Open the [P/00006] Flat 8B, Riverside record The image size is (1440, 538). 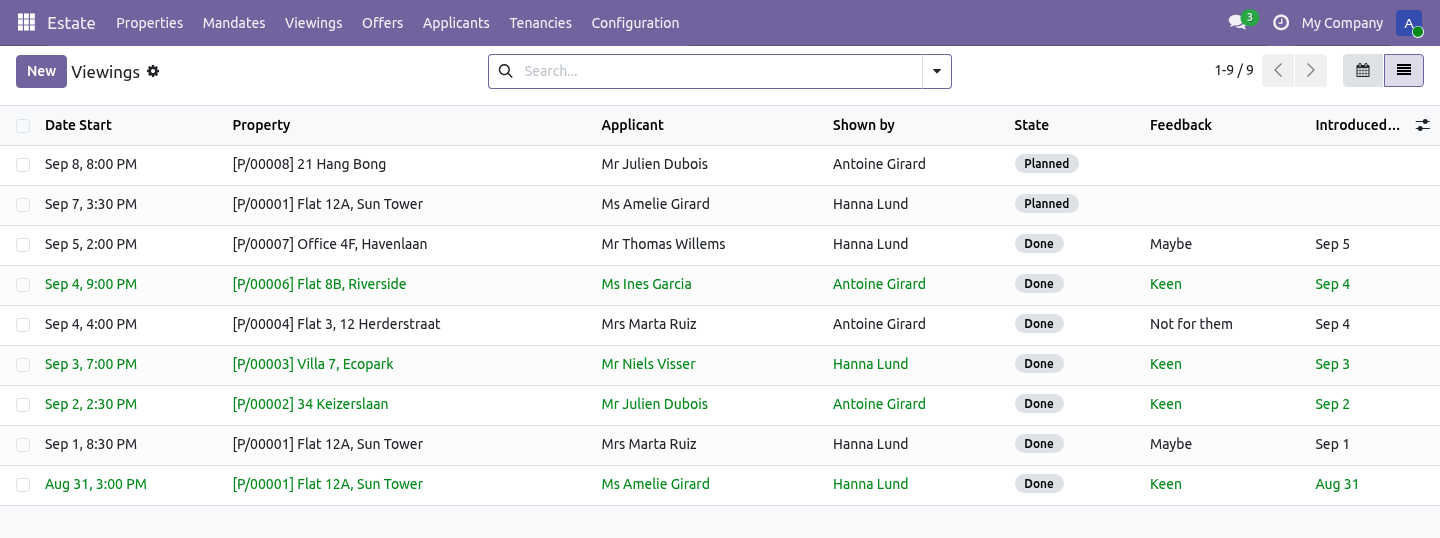(x=319, y=284)
